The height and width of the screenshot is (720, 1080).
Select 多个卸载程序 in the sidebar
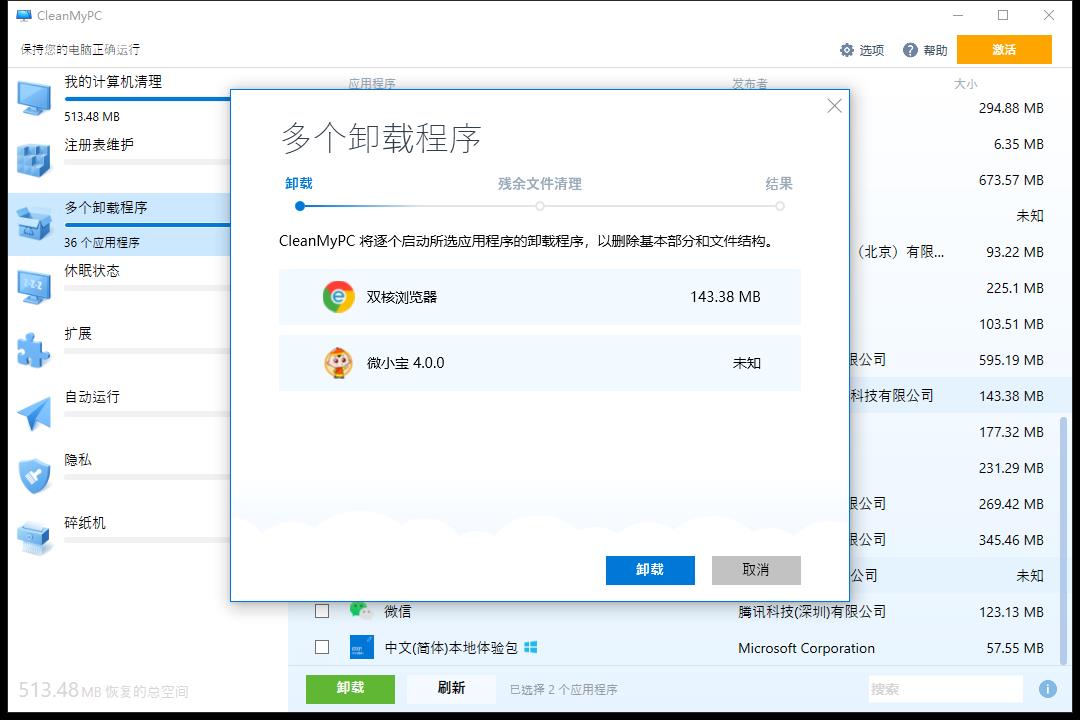coord(106,208)
